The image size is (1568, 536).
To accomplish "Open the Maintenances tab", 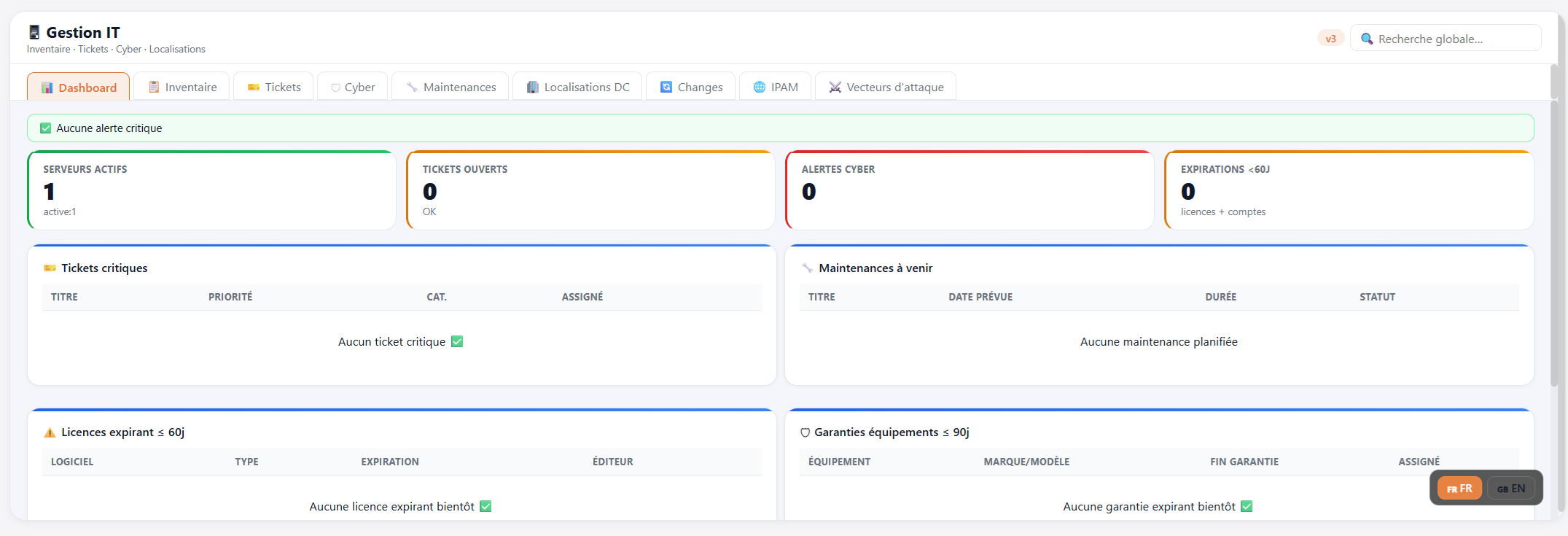I will click(x=450, y=87).
